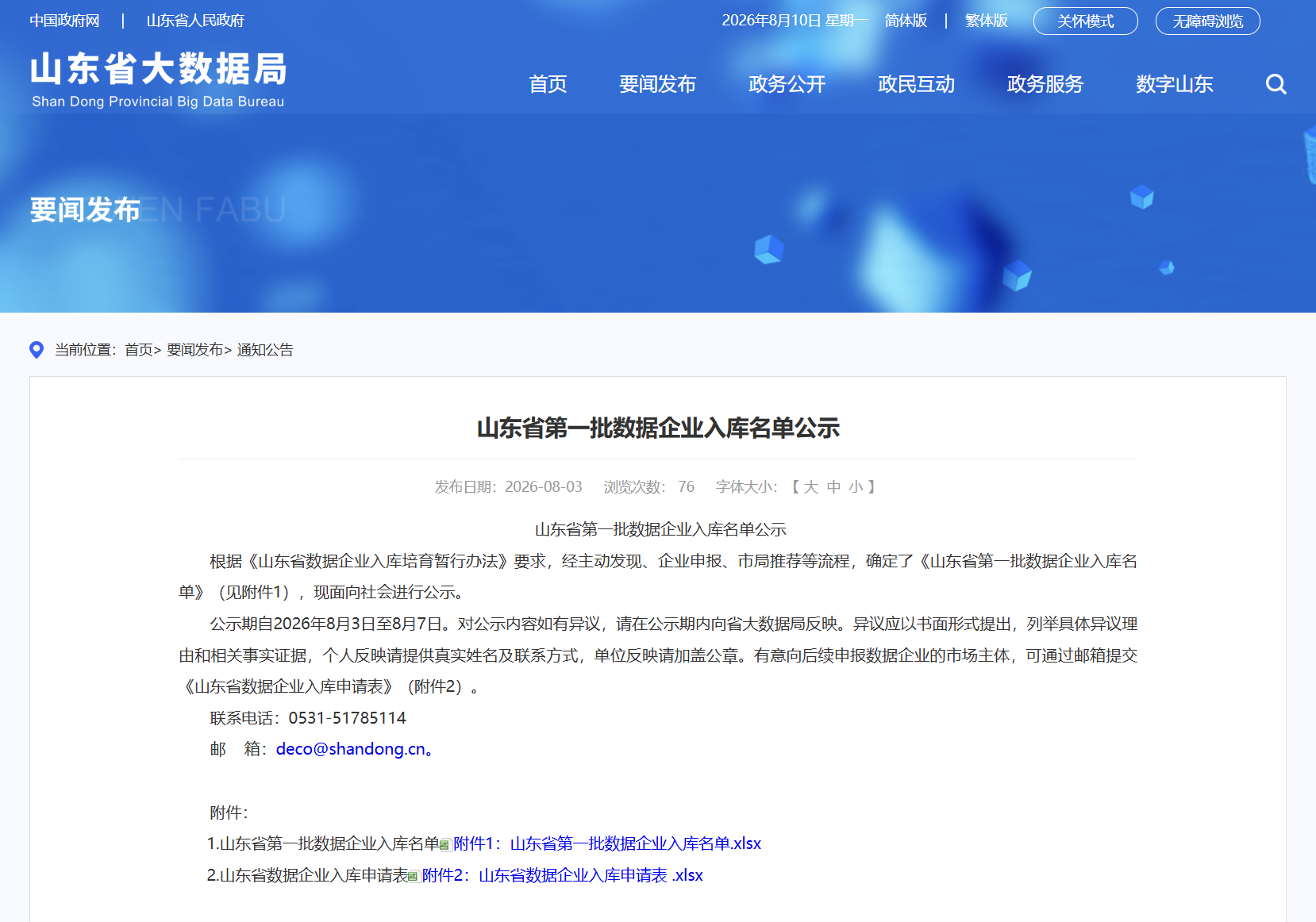Click the 山东省大数据局 site logo
The image size is (1316, 922).
pyautogui.click(x=159, y=79)
